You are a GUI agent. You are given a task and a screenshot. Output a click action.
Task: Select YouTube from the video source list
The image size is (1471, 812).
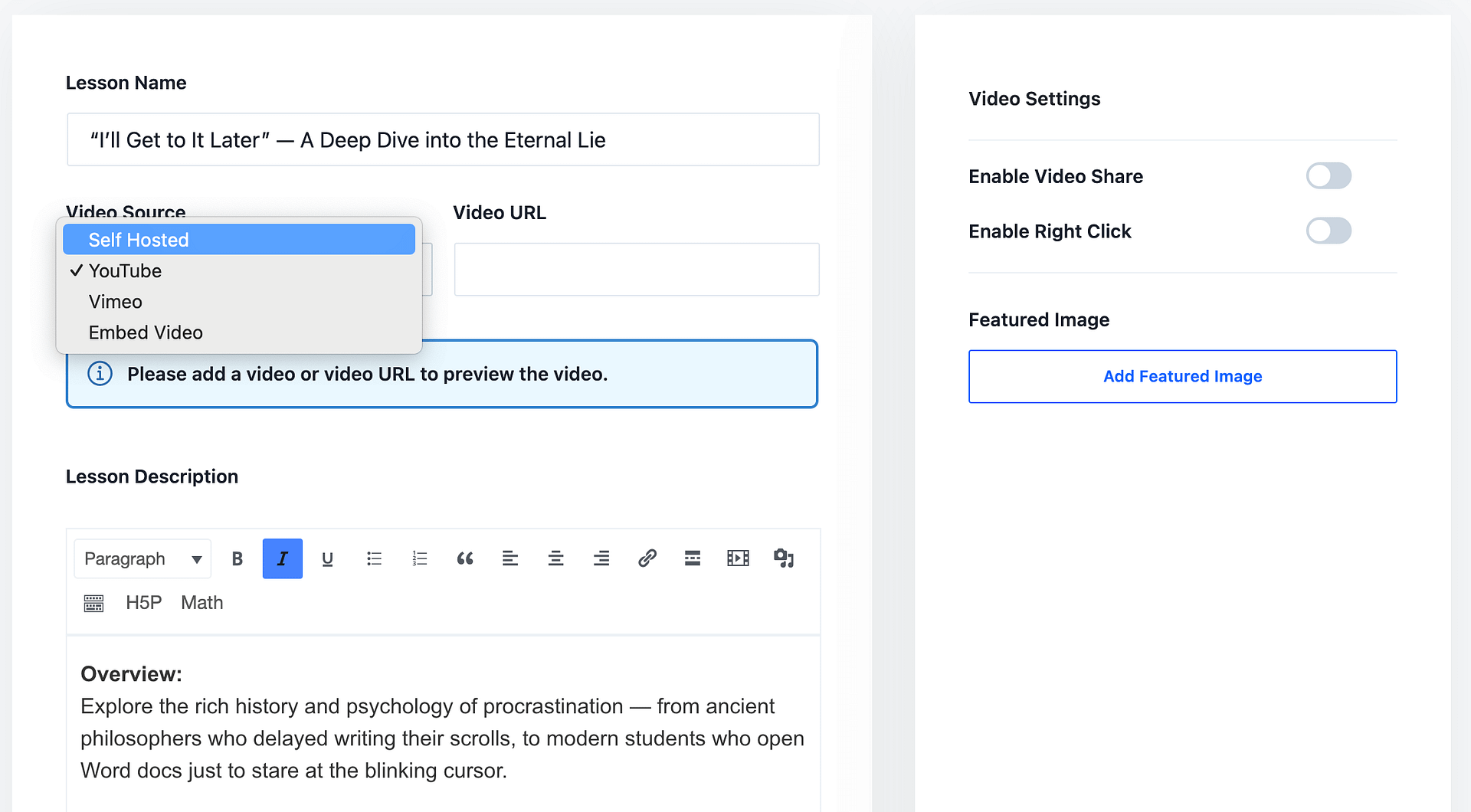(125, 270)
